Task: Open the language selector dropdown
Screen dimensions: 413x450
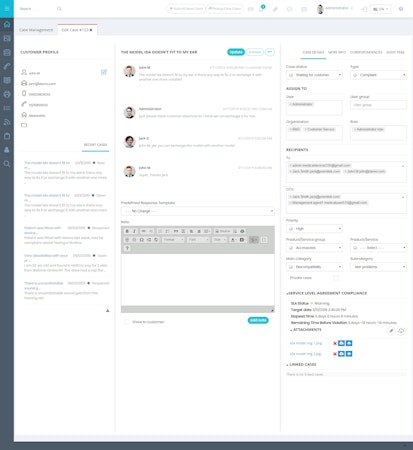Action: point(381,9)
